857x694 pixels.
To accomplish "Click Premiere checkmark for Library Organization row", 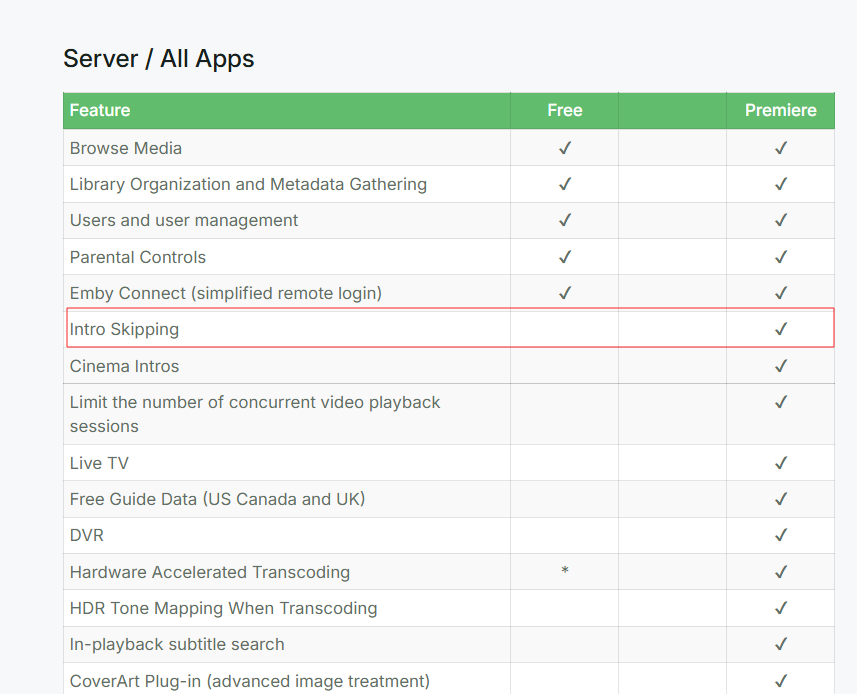I will (780, 184).
